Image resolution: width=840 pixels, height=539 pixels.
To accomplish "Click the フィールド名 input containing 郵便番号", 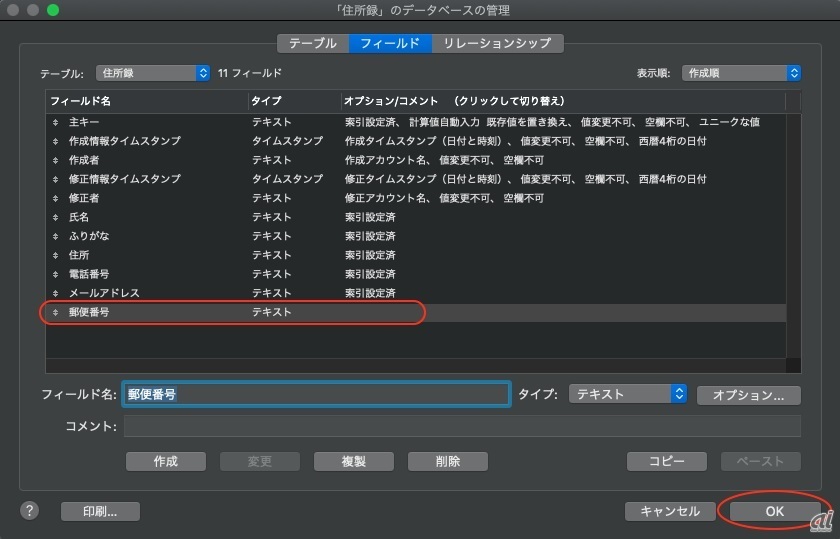I will tap(316, 394).
